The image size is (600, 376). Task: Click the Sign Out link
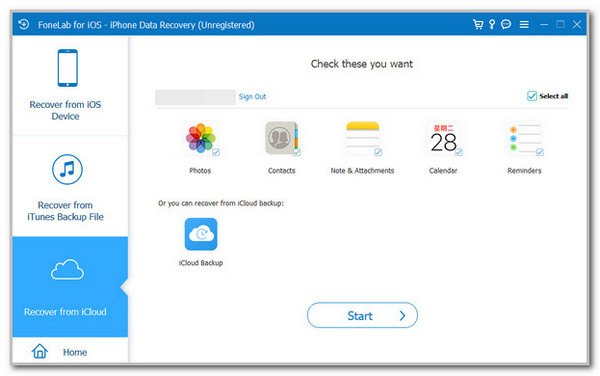pyautogui.click(x=252, y=96)
